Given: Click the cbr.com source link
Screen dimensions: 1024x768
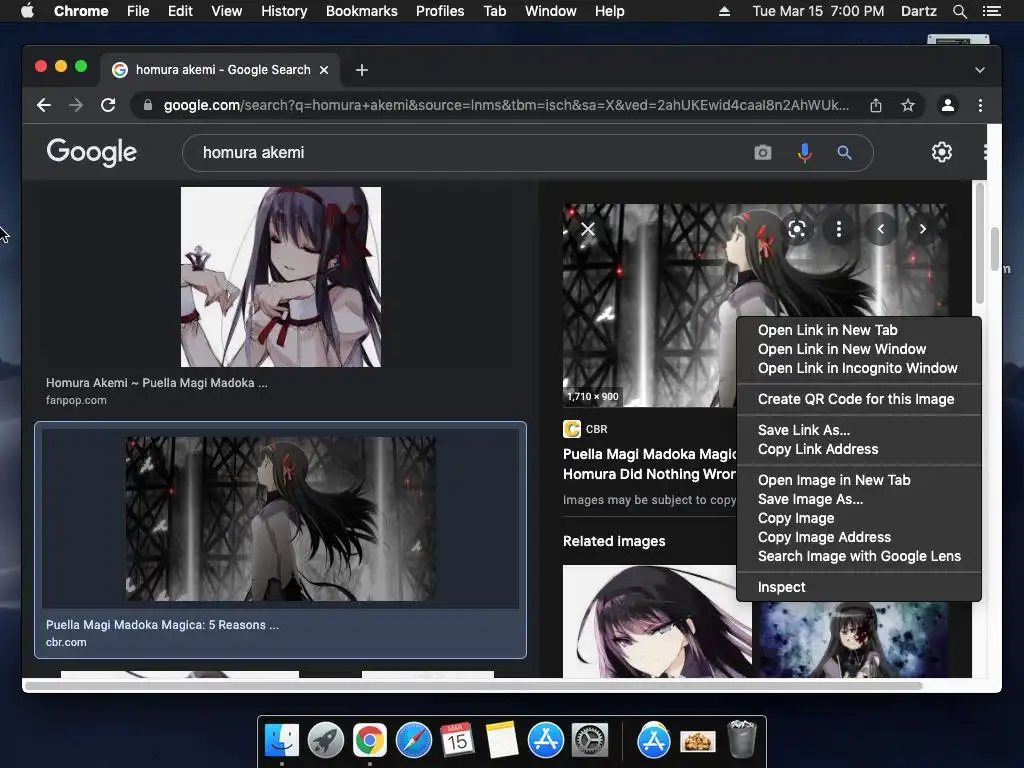Looking at the screenshot, I should (66, 643).
